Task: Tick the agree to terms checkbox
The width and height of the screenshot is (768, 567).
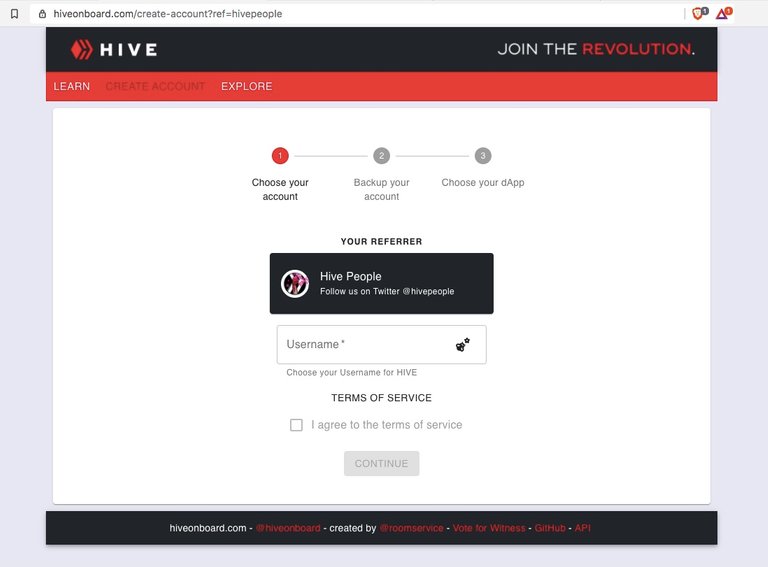Action: (x=296, y=425)
